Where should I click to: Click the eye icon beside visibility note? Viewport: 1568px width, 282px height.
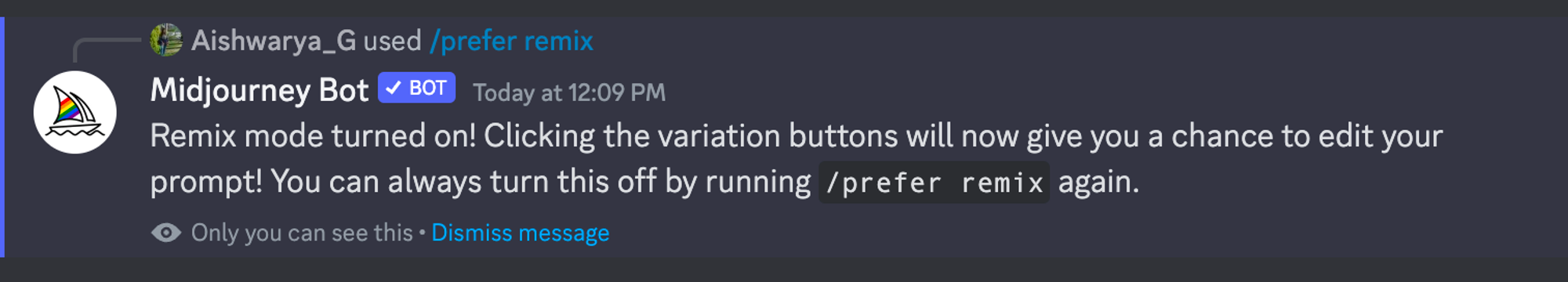[165, 233]
